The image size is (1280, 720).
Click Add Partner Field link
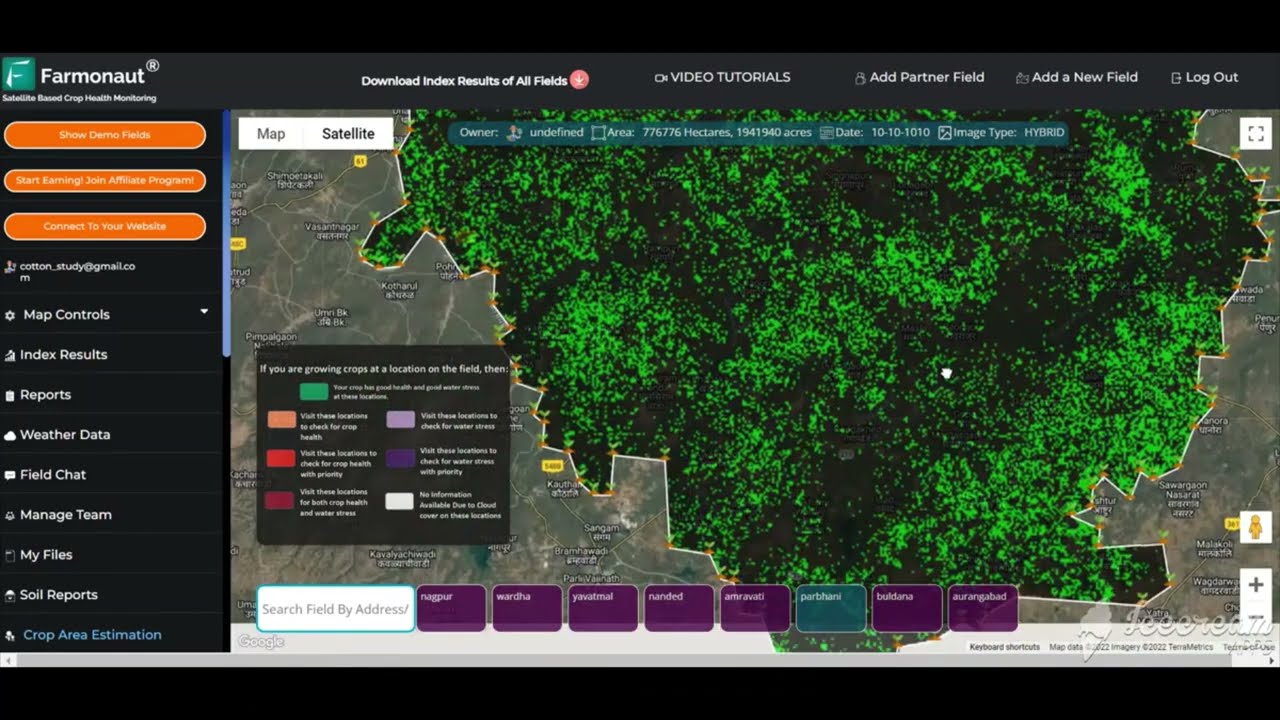[927, 77]
